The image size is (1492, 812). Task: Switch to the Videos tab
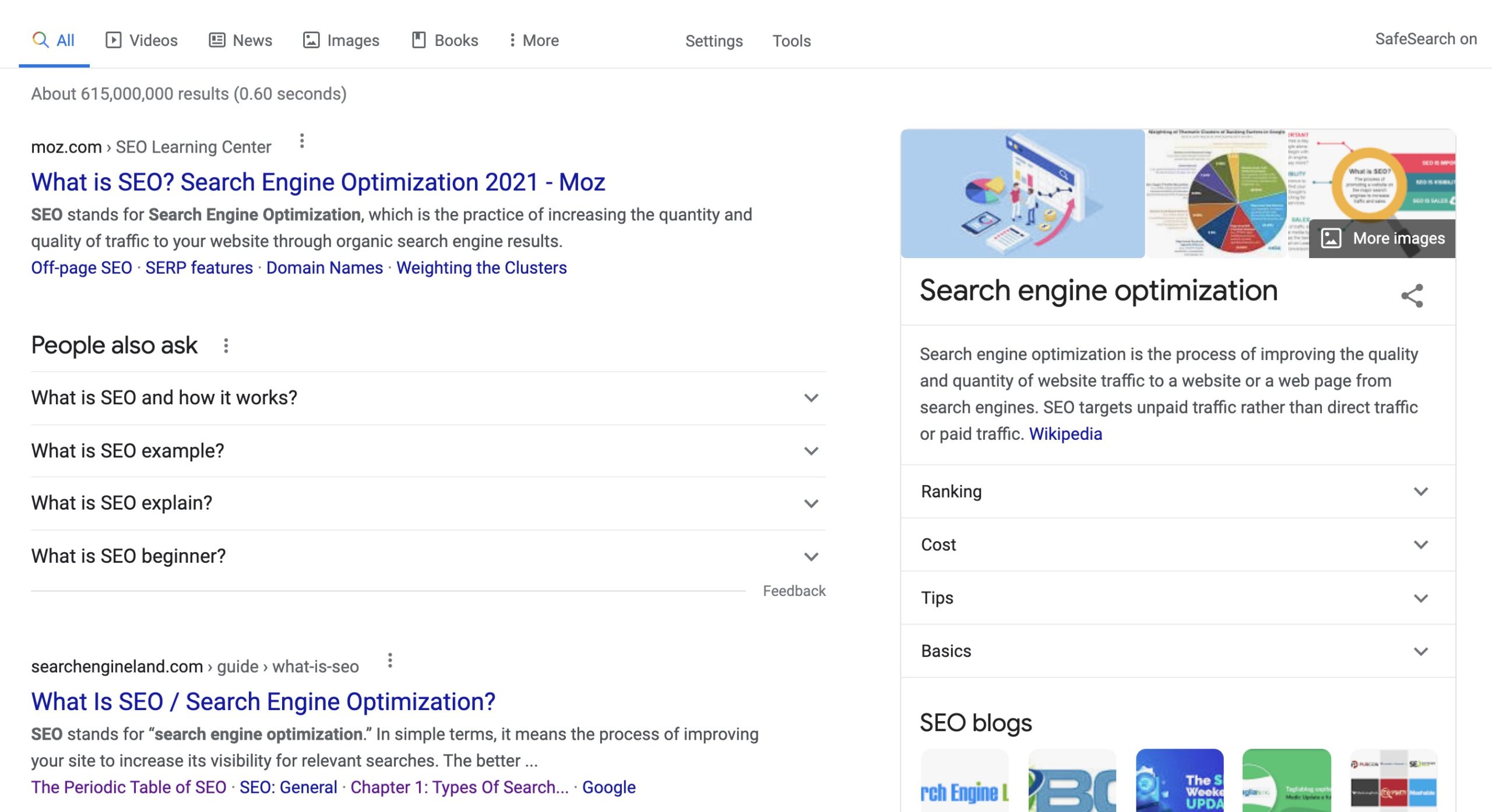click(141, 40)
